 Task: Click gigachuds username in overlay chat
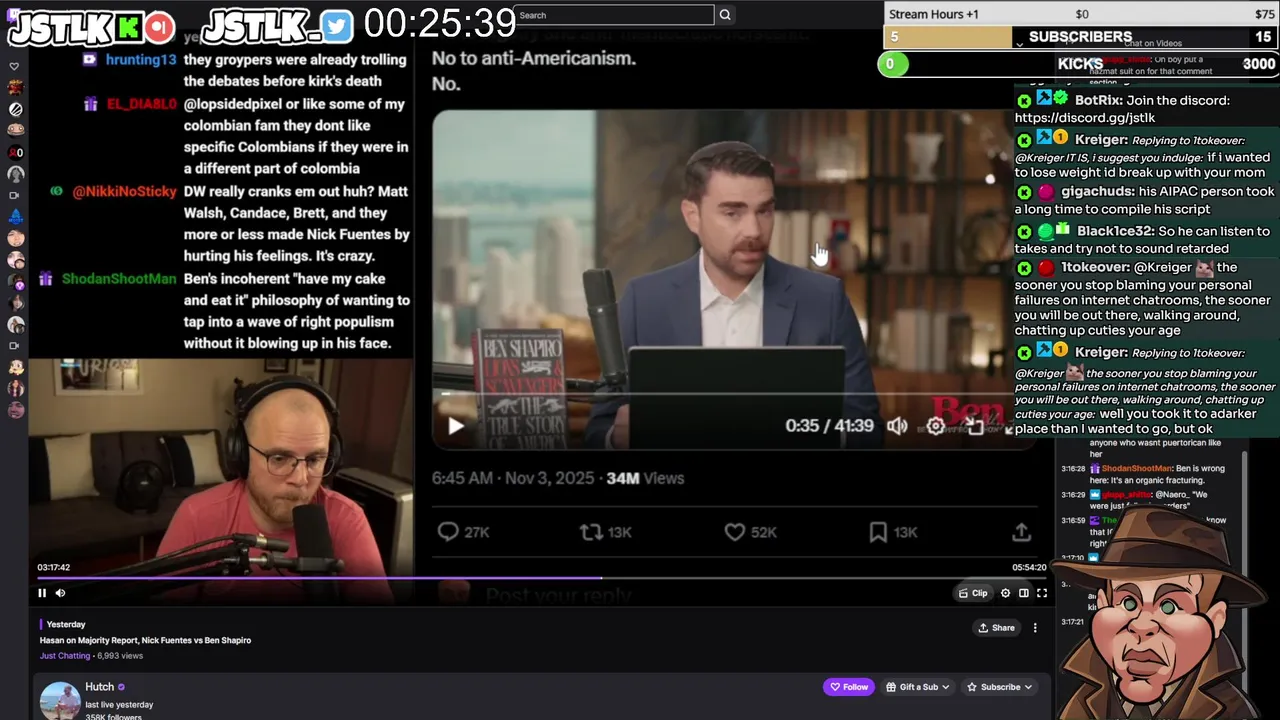click(x=1098, y=191)
